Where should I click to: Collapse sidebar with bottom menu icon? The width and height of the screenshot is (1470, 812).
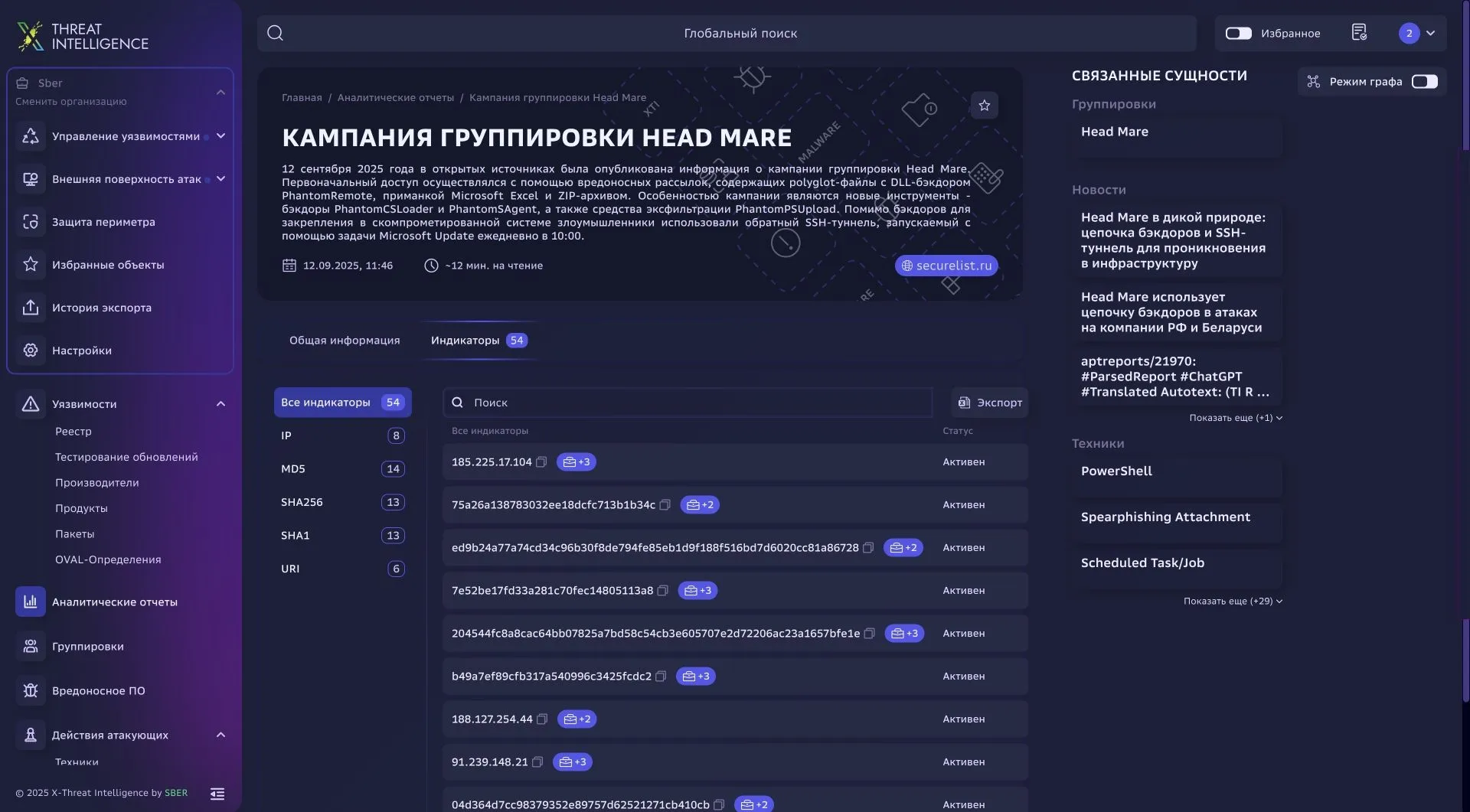217,794
